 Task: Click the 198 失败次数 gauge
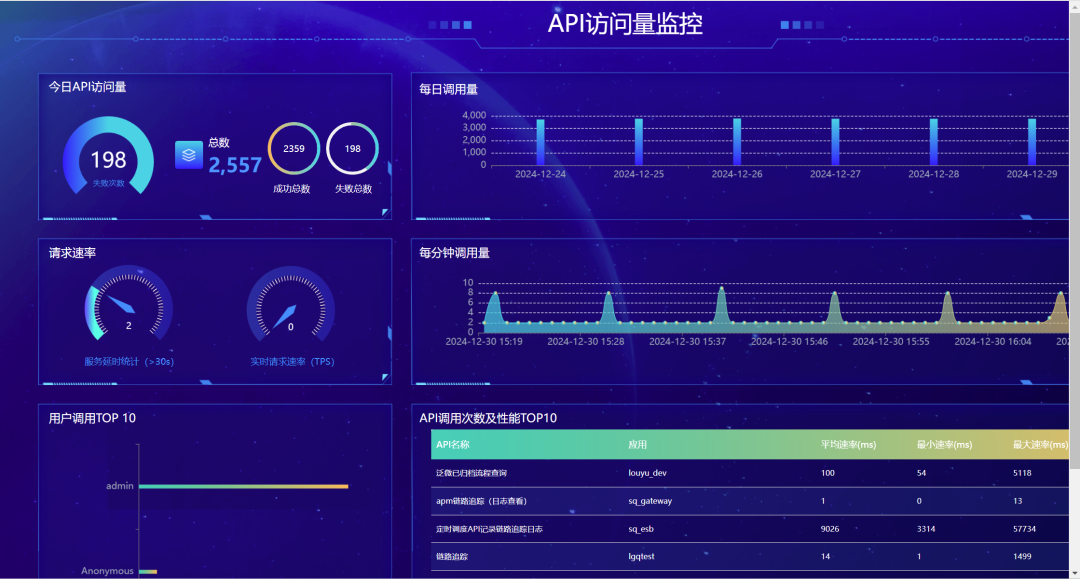point(108,159)
